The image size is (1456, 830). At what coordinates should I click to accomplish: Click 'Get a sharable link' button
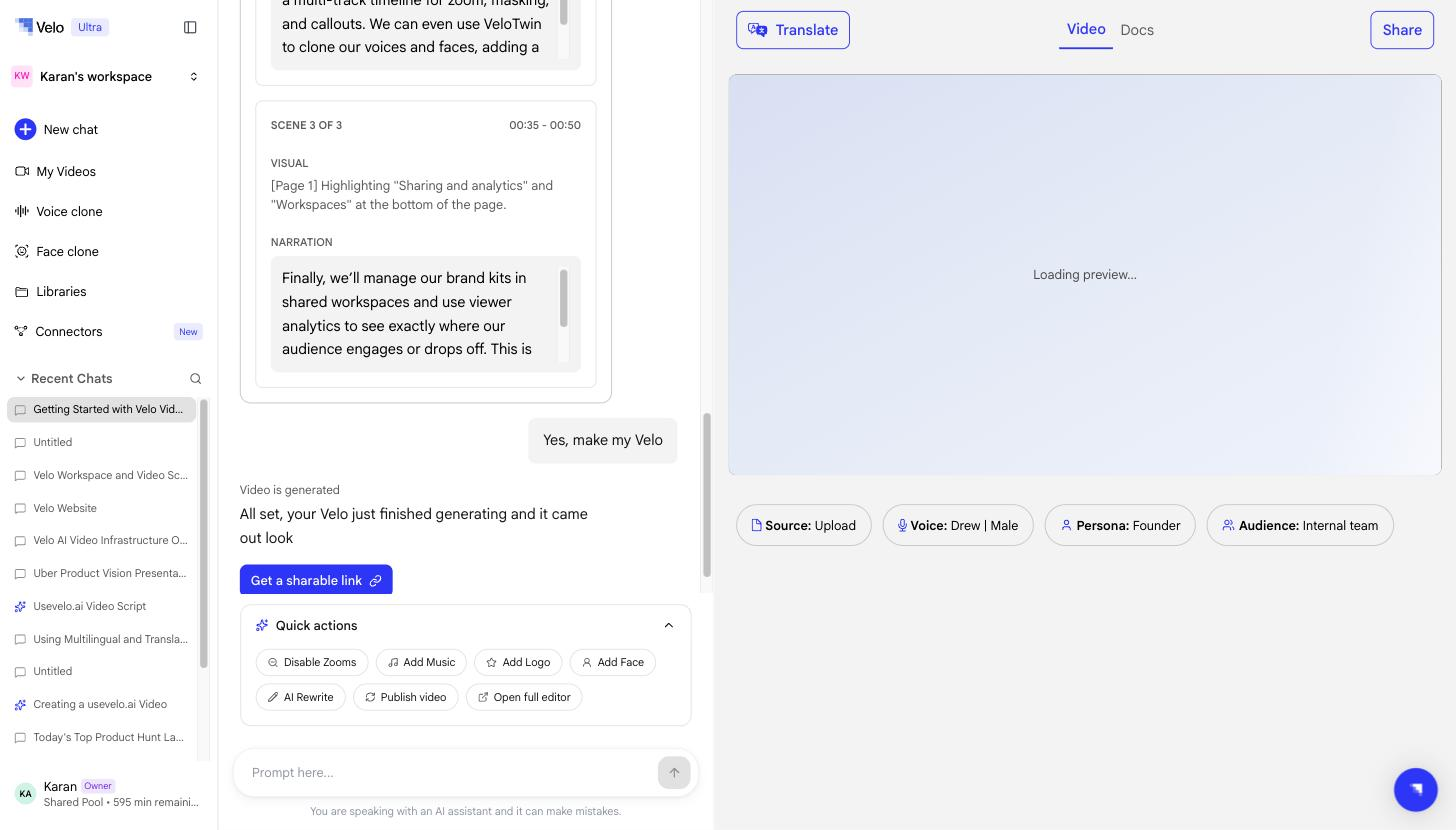tap(316, 580)
